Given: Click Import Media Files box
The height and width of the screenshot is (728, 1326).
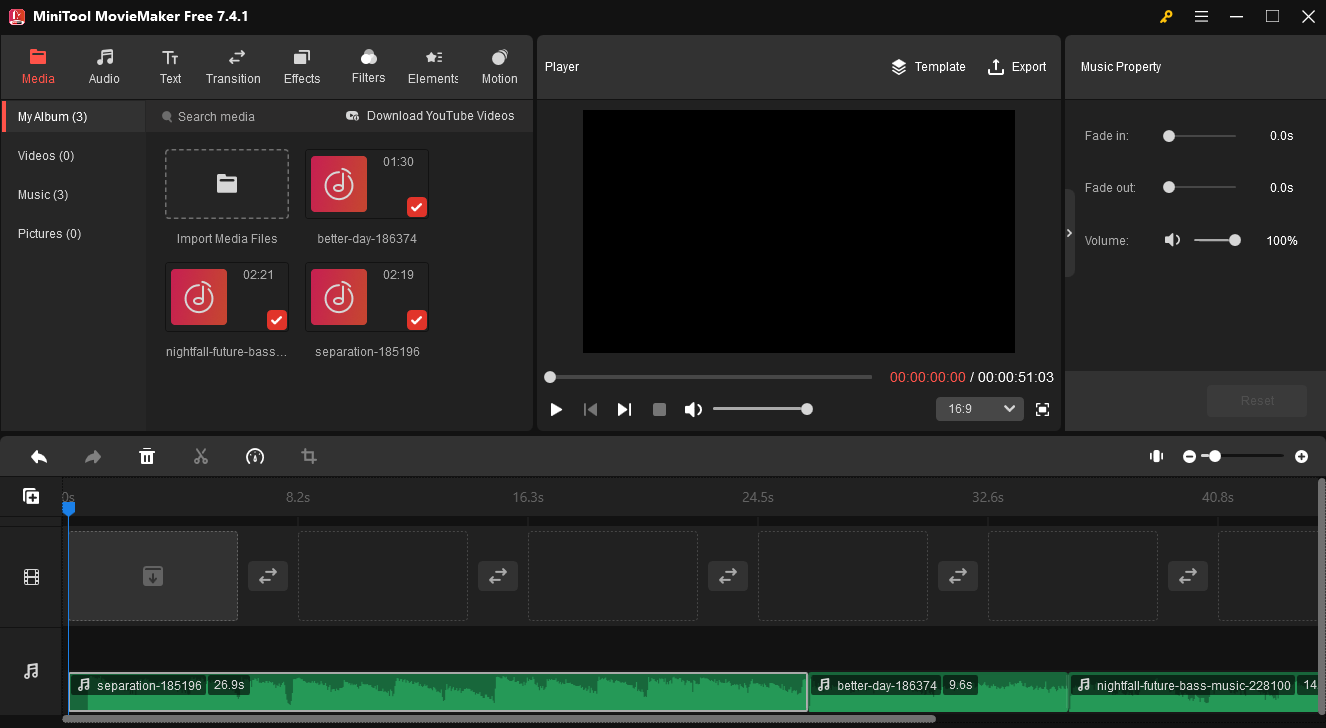Looking at the screenshot, I should click(x=227, y=184).
